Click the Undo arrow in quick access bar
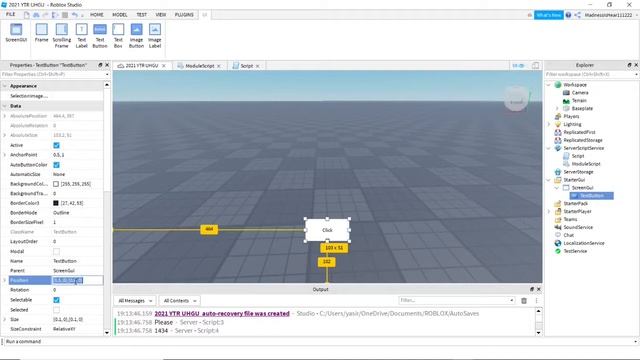Viewport: 640px width, 360px height. [74, 15]
